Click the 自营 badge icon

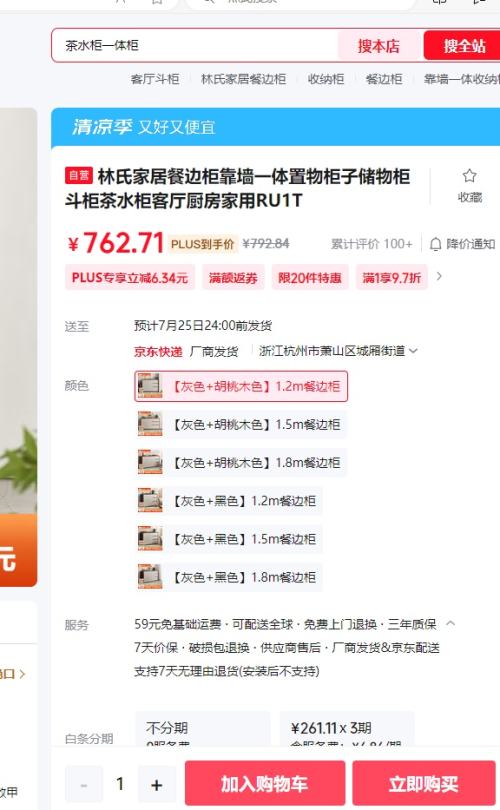click(79, 176)
